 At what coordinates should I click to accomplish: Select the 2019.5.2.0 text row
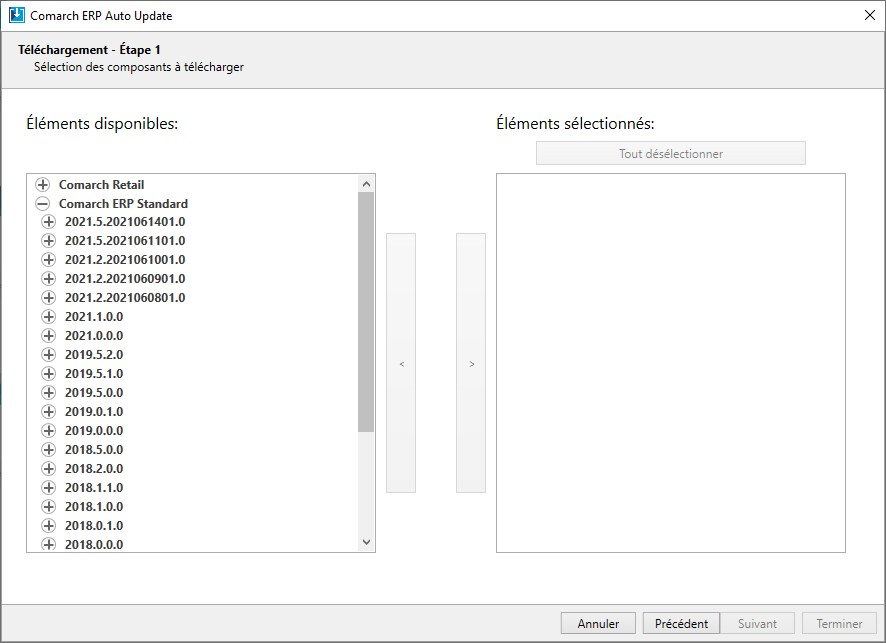click(x=94, y=355)
